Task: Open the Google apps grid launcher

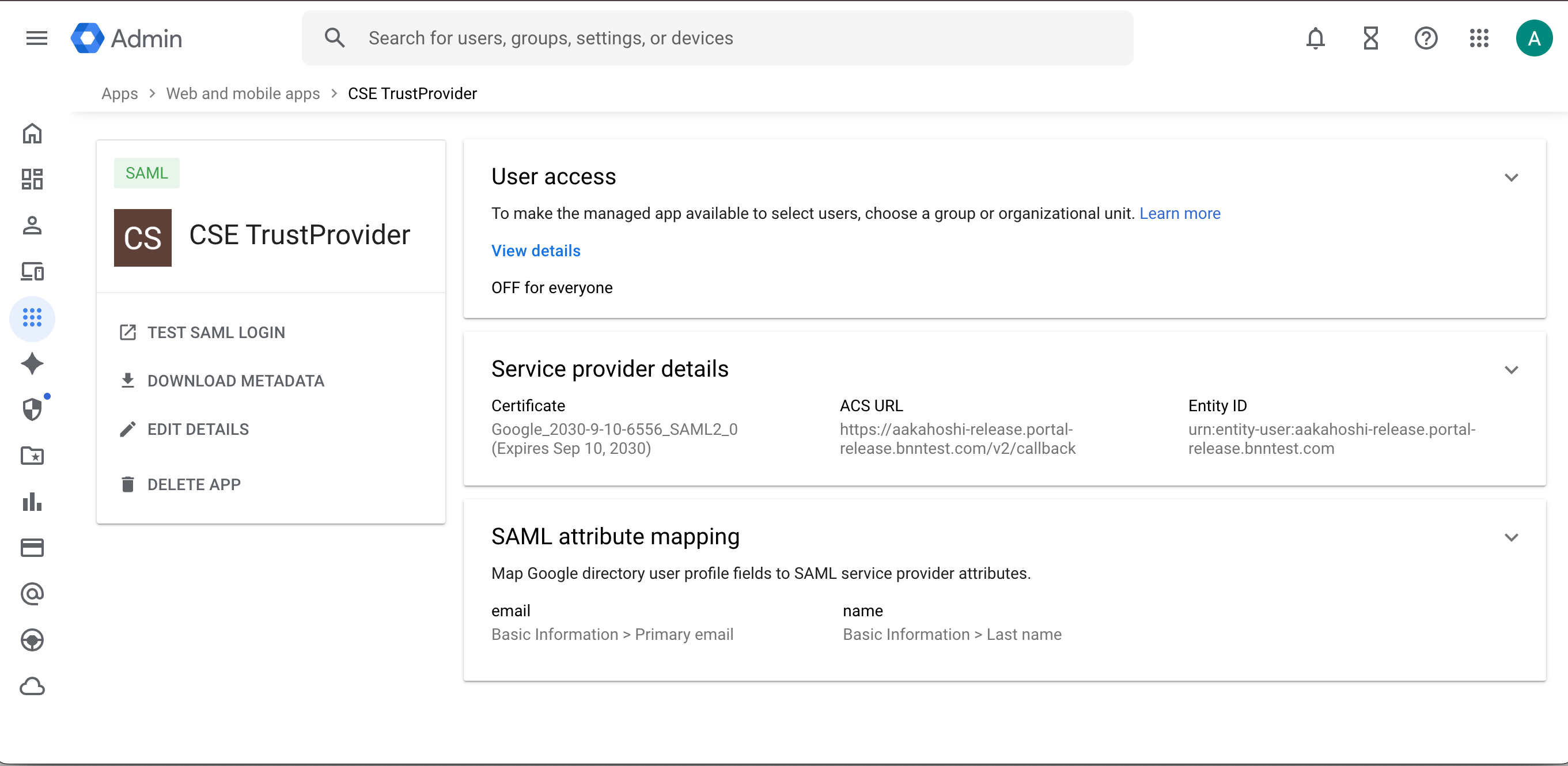Action: tap(1479, 39)
